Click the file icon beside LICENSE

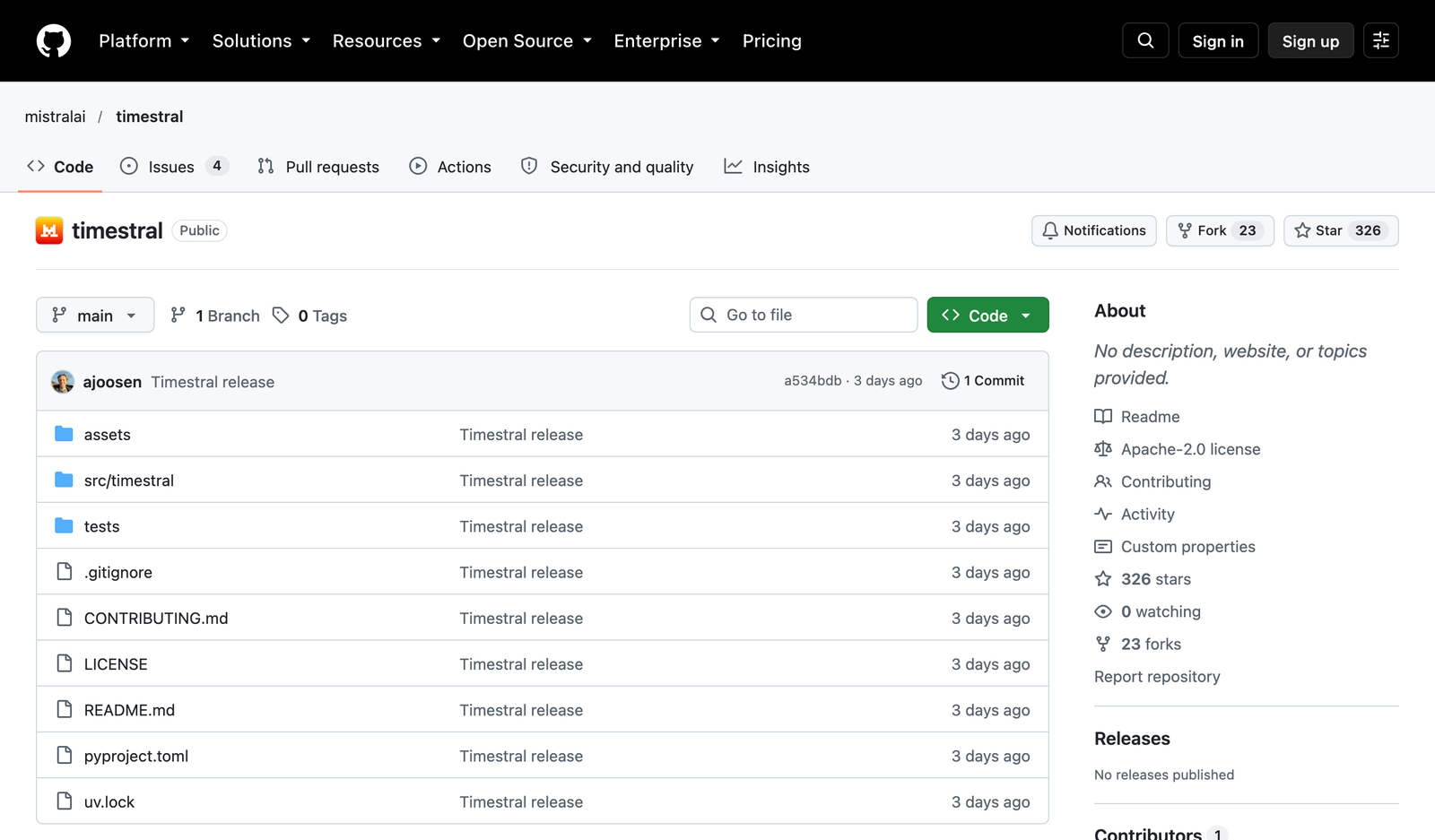[x=64, y=663]
